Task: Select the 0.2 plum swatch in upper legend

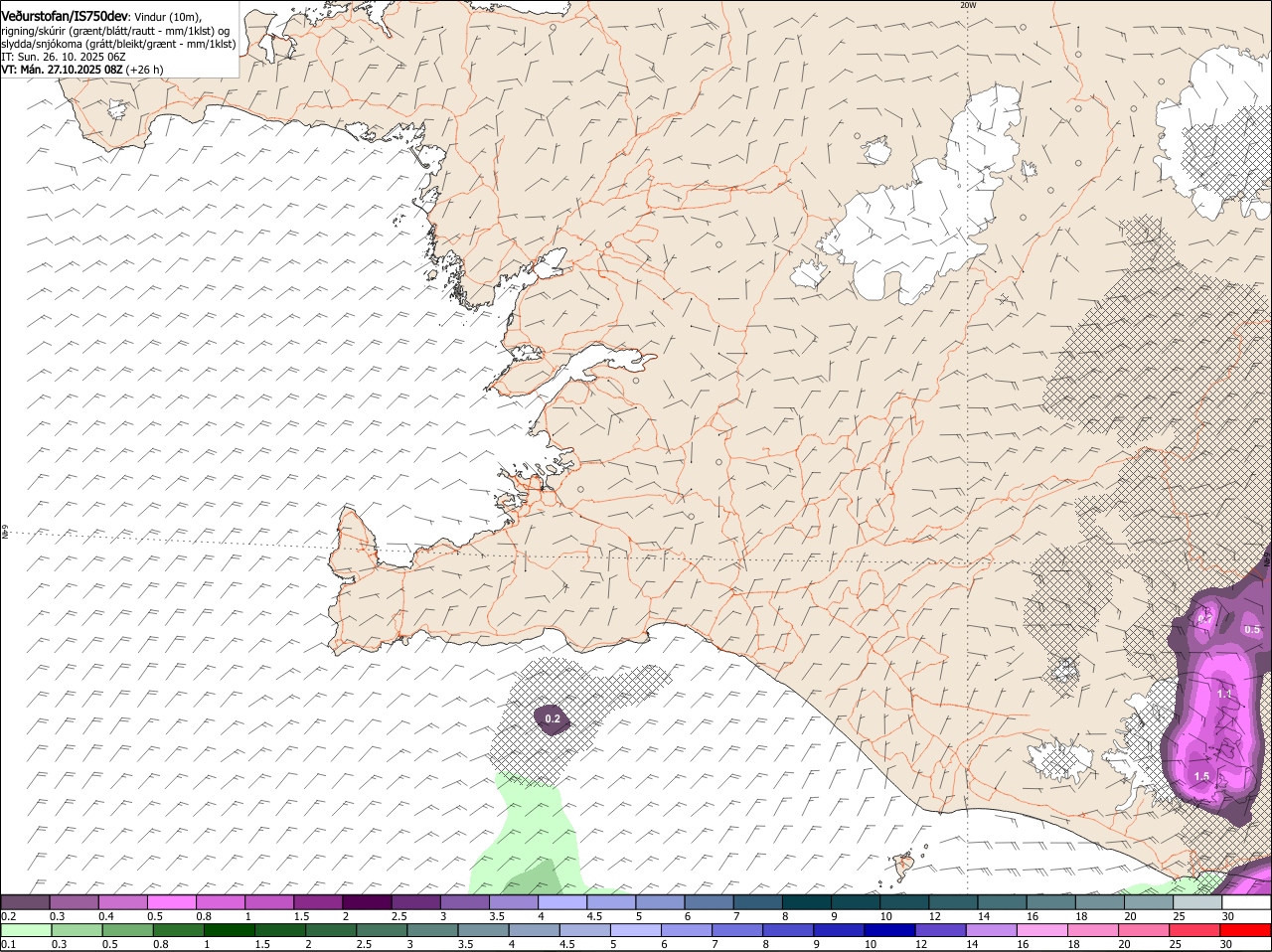Action: 26,902
